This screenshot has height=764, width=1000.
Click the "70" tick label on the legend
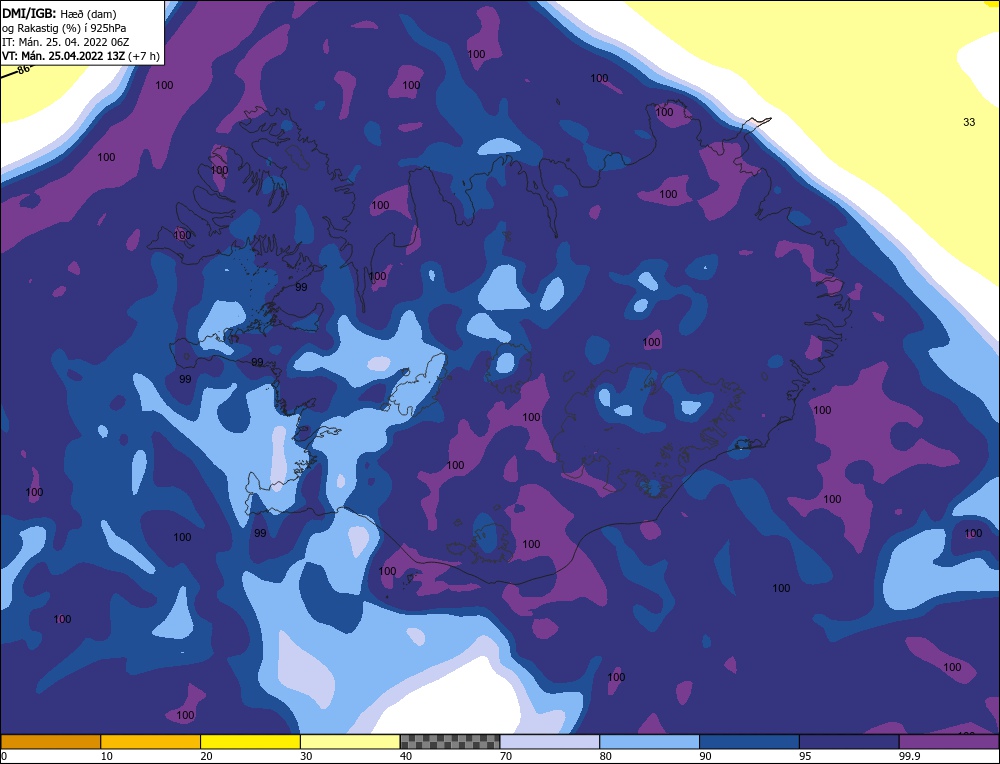[x=506, y=756]
